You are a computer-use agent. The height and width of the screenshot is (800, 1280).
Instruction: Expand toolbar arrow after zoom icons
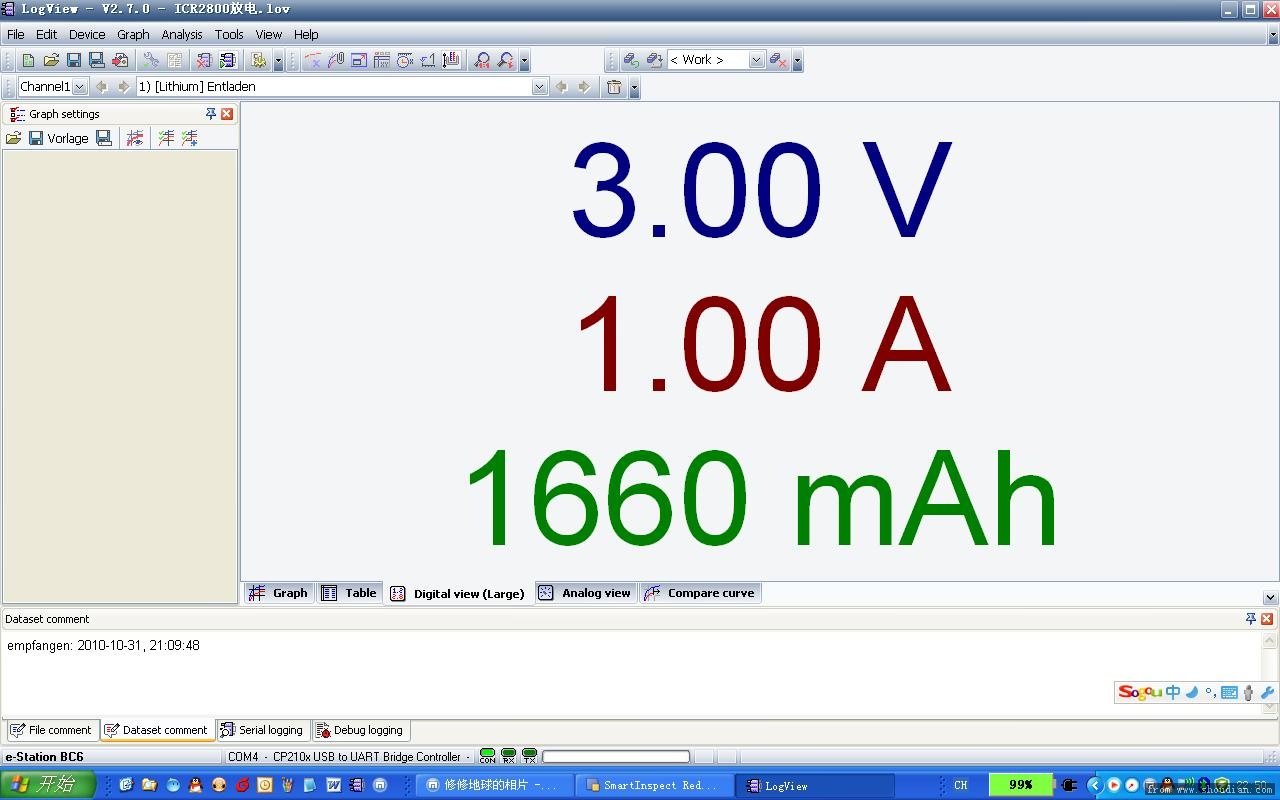click(524, 61)
